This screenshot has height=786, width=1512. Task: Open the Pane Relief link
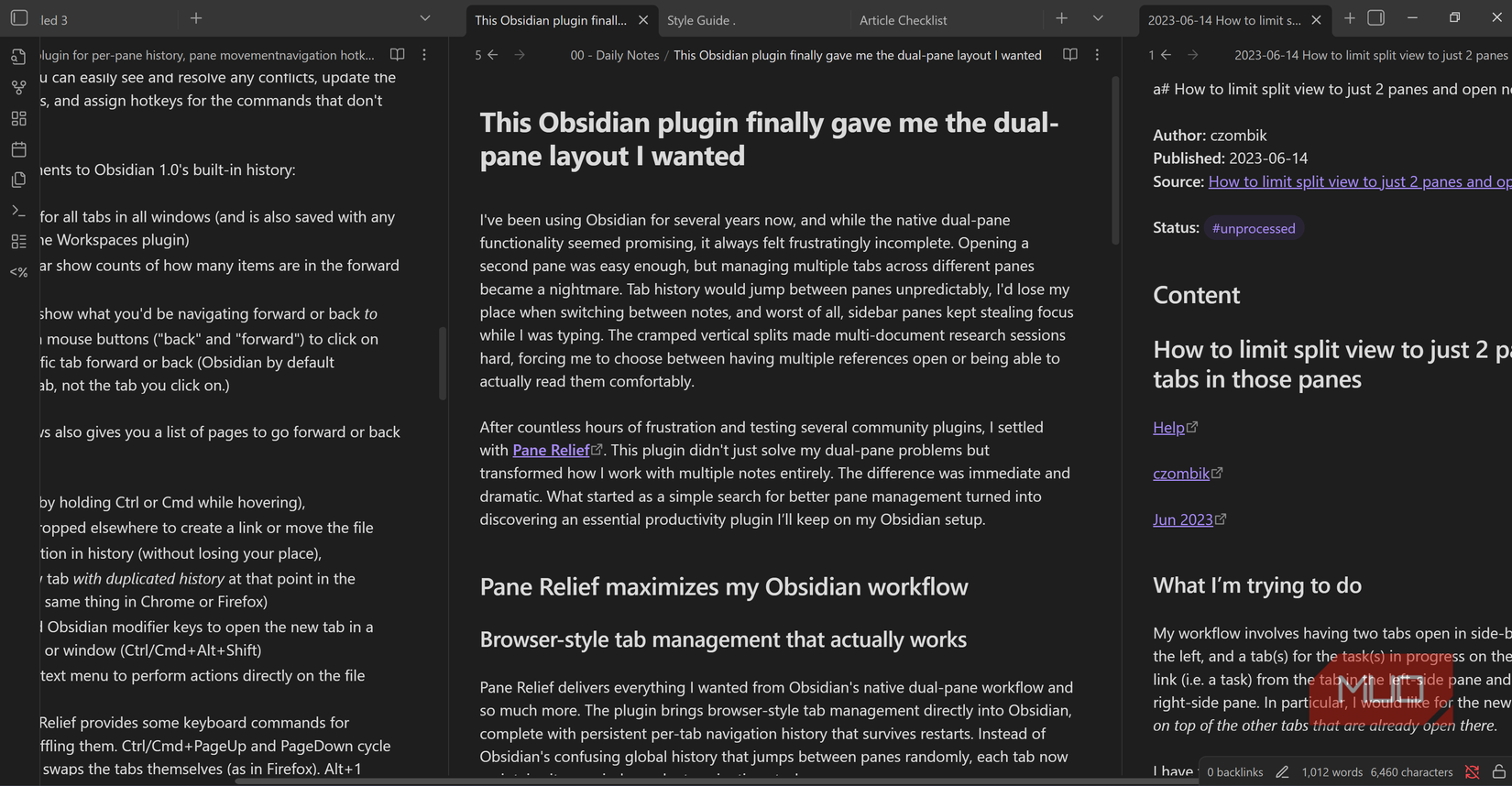tap(551, 450)
